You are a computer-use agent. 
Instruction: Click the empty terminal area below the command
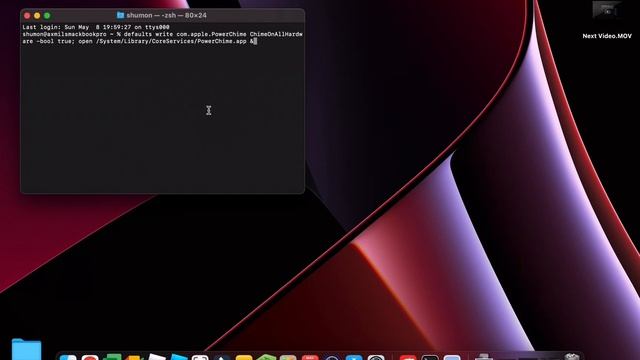[162, 118]
